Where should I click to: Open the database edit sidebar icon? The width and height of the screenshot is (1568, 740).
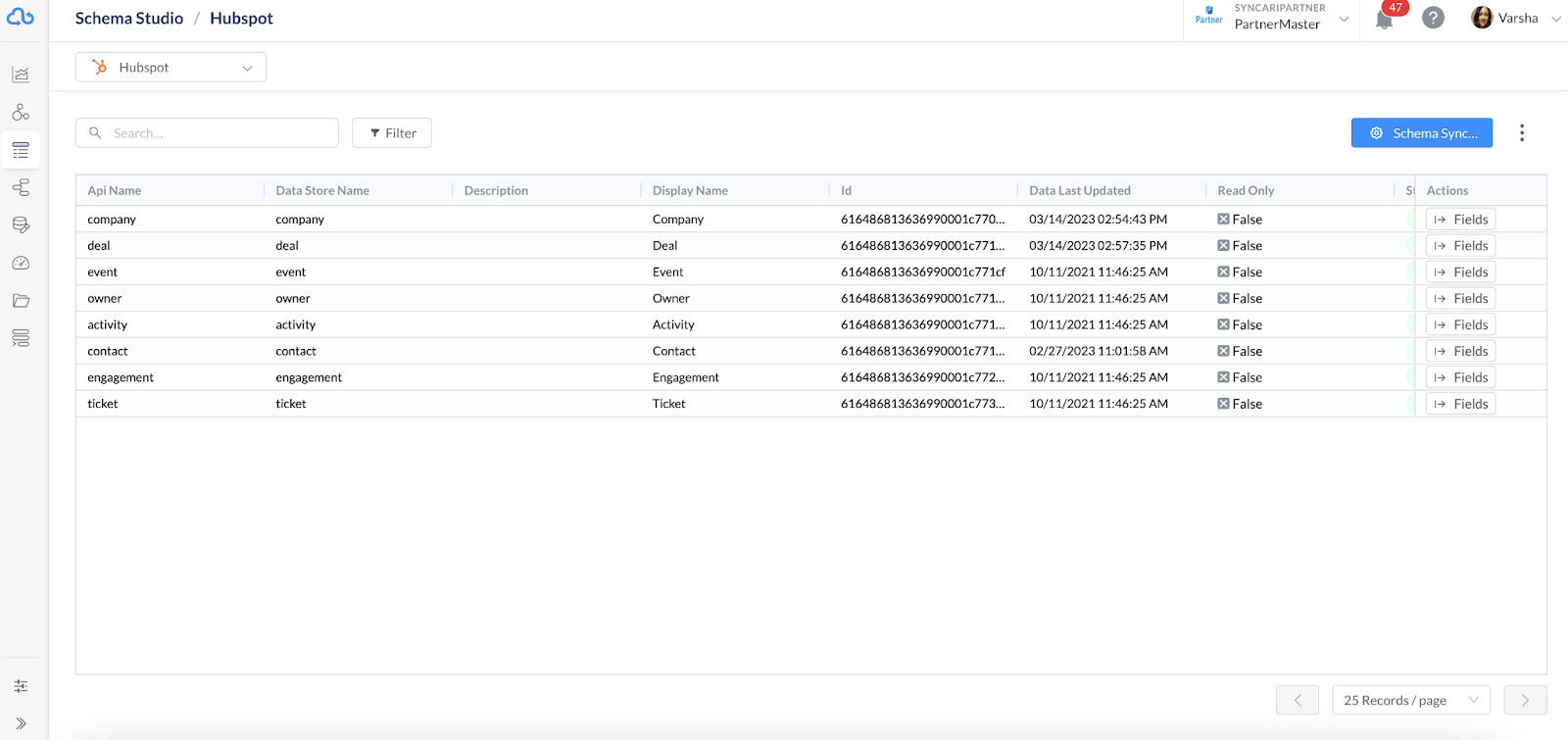(x=21, y=224)
